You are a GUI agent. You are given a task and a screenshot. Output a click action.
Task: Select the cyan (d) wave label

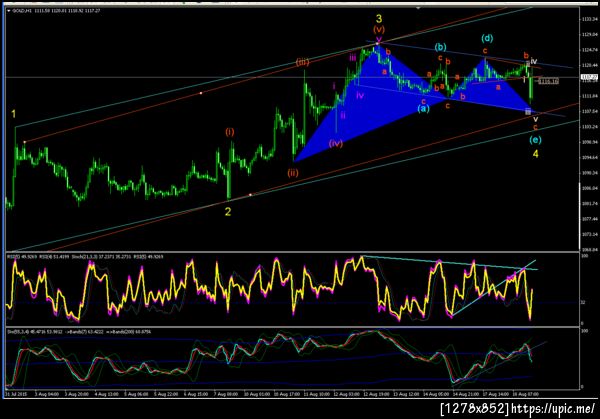click(487, 38)
